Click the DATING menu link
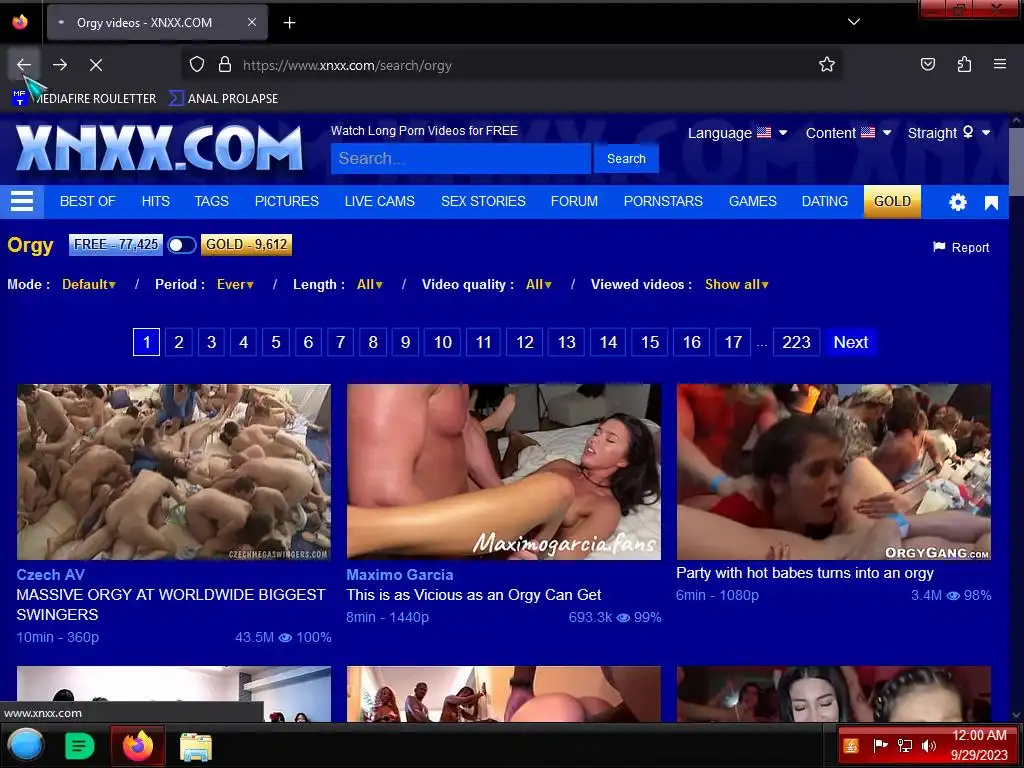This screenshot has height=768, width=1024. [x=825, y=201]
